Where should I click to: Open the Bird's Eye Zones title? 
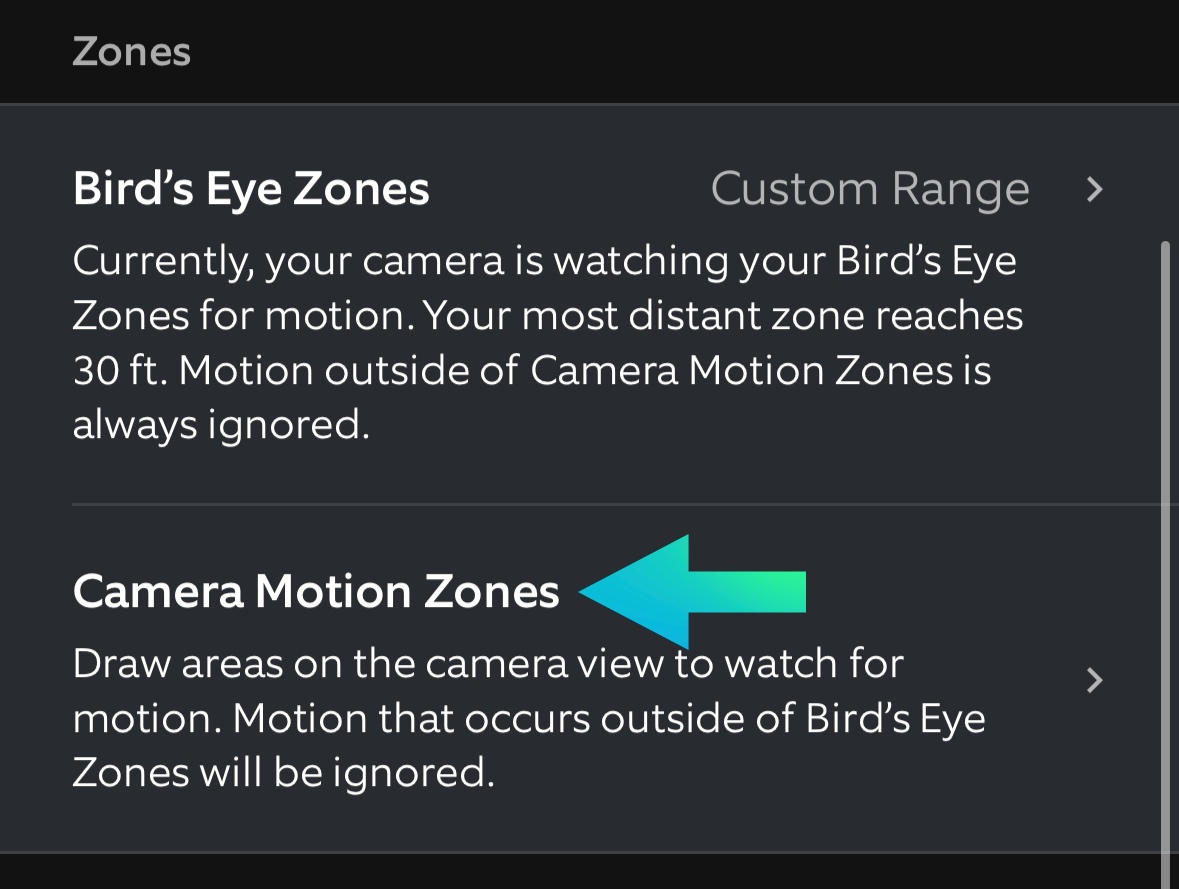[x=251, y=189]
